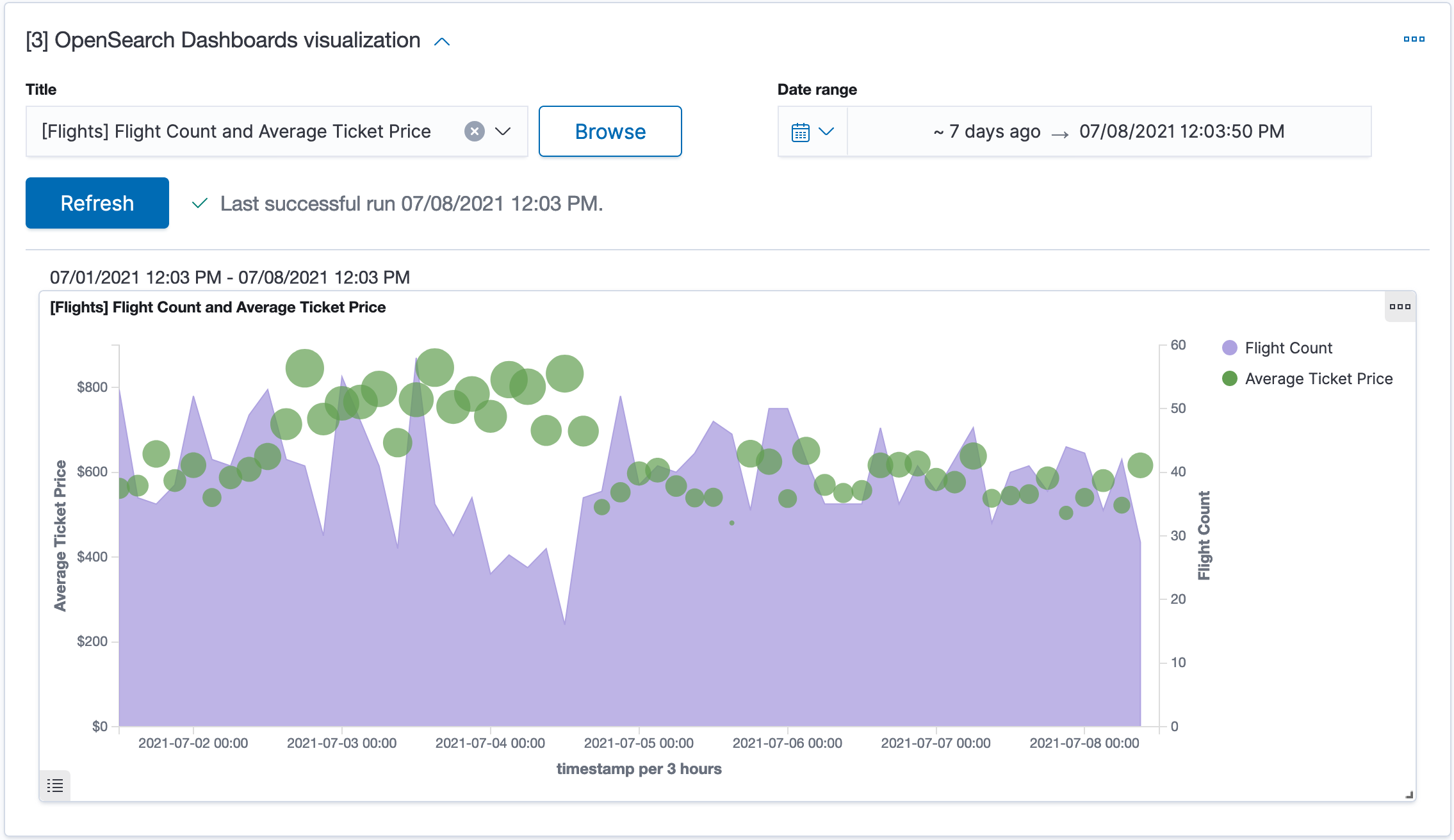Click x-axis label 2021-07-06 00:00
The image size is (1454, 840).
point(787,743)
